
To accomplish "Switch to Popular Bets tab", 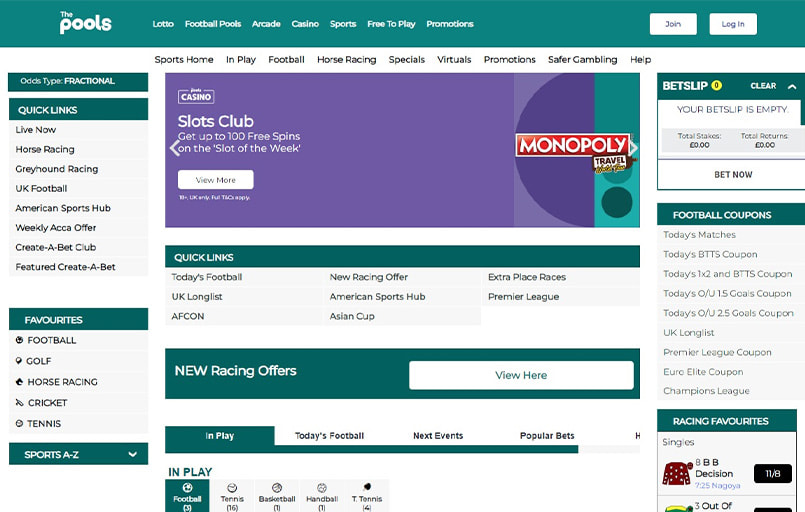I will 547,435.
